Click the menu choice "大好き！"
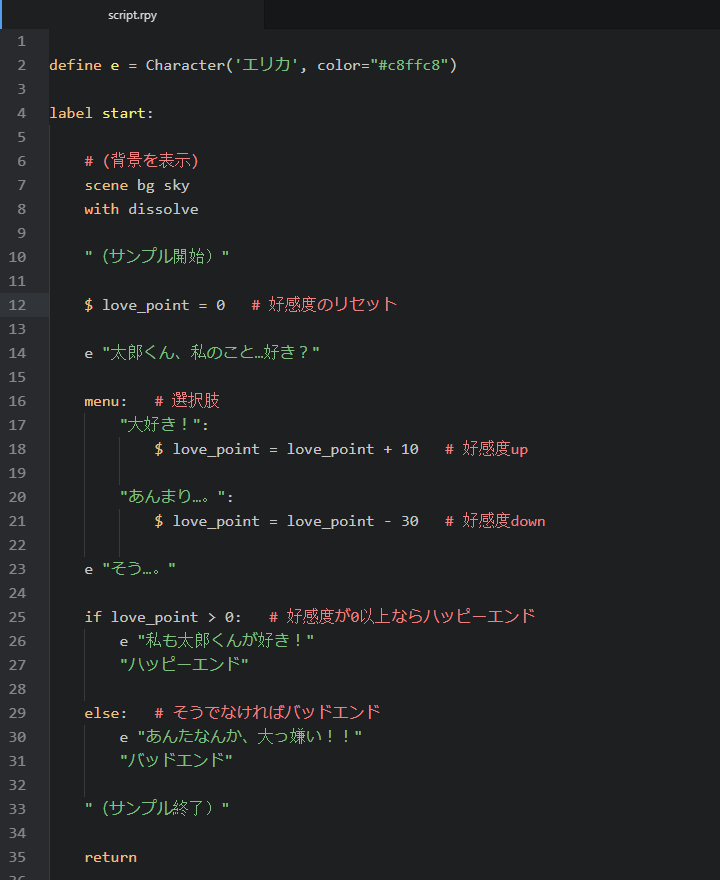This screenshot has width=720, height=880. click(160, 425)
